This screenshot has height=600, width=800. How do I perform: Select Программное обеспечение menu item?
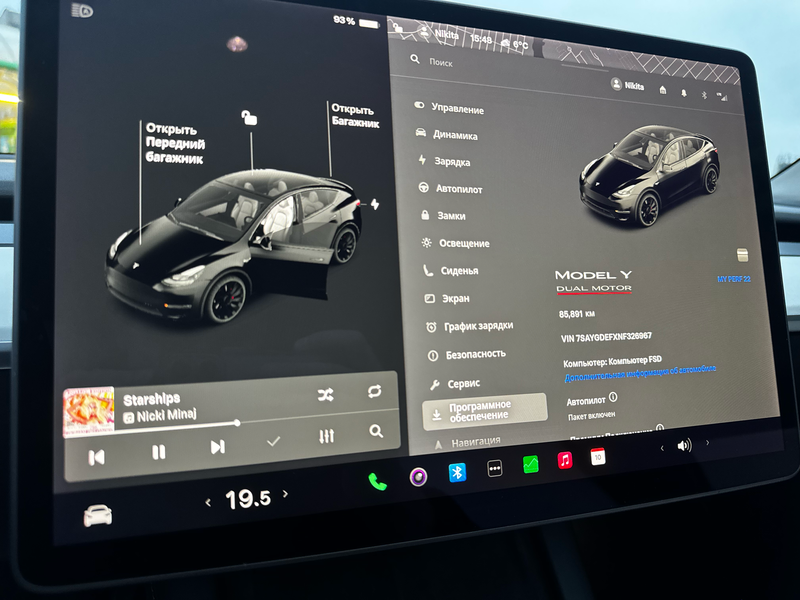(484, 411)
